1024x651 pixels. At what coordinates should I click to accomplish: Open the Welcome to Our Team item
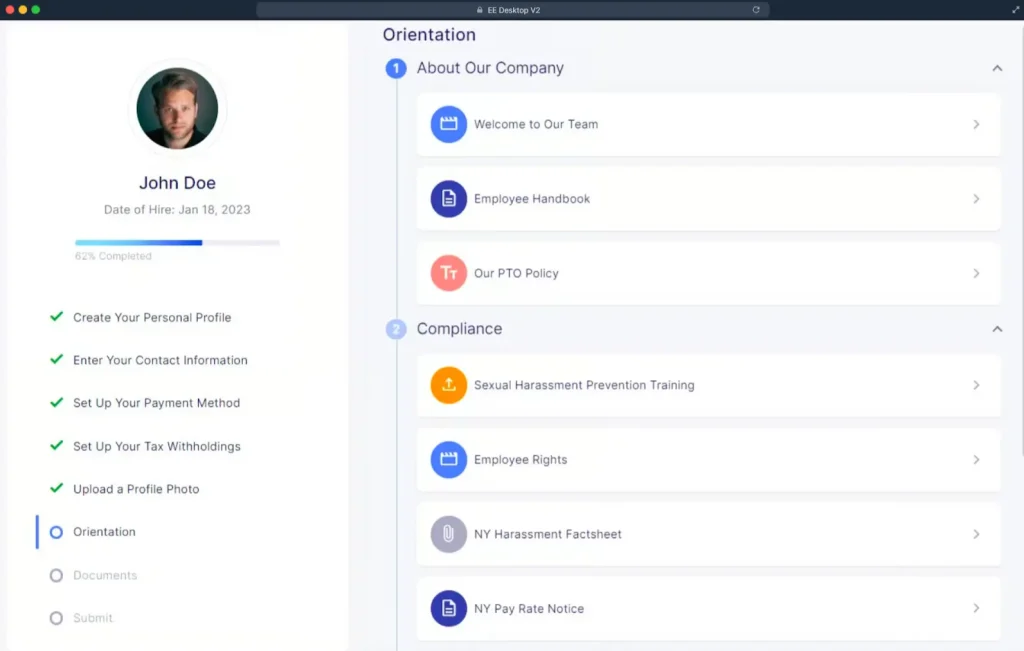(x=709, y=124)
